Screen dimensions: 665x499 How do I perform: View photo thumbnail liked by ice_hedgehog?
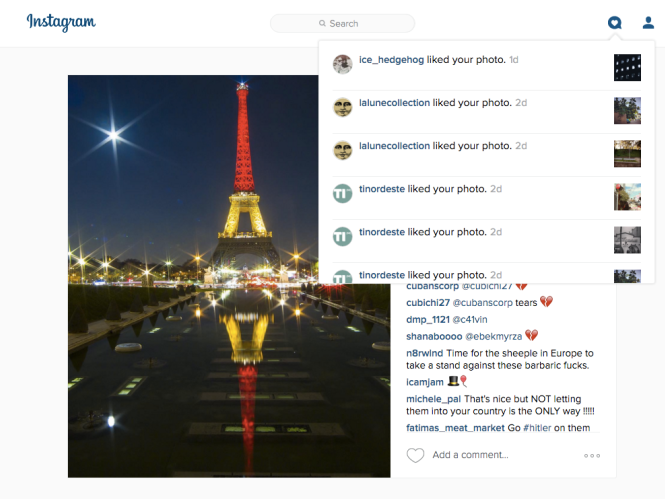point(627,67)
